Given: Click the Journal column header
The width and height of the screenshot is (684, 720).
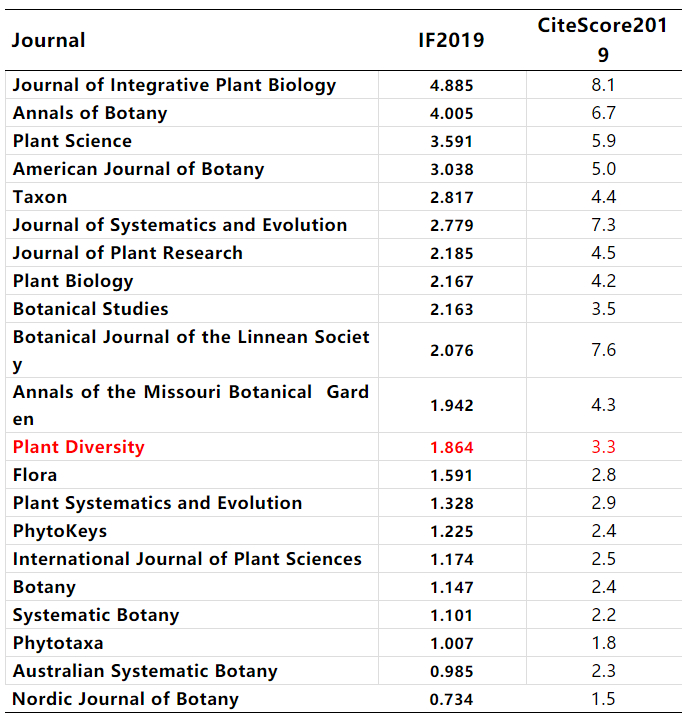Looking at the screenshot, I should 49,40.
